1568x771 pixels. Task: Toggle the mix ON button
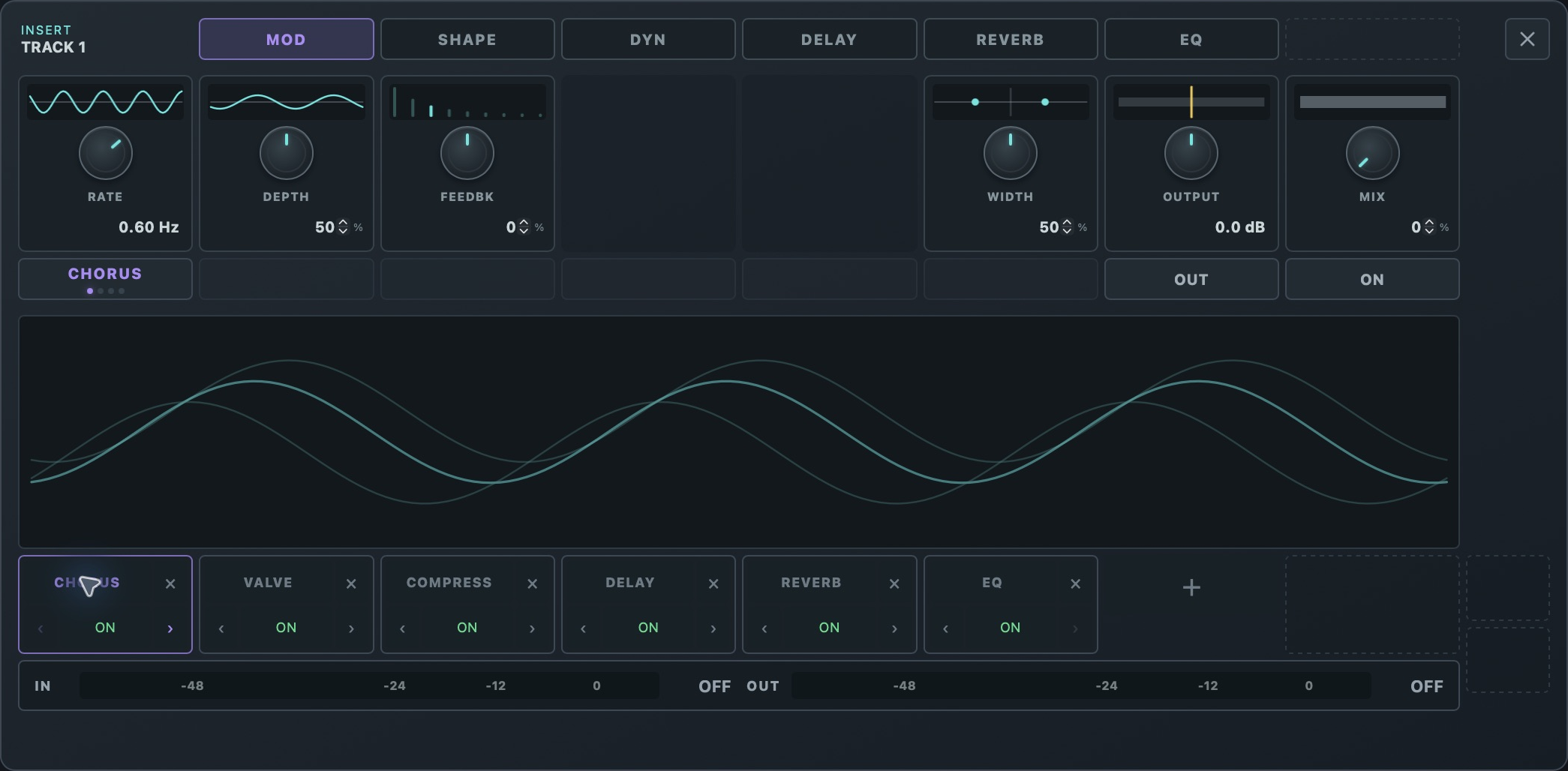(1372, 279)
